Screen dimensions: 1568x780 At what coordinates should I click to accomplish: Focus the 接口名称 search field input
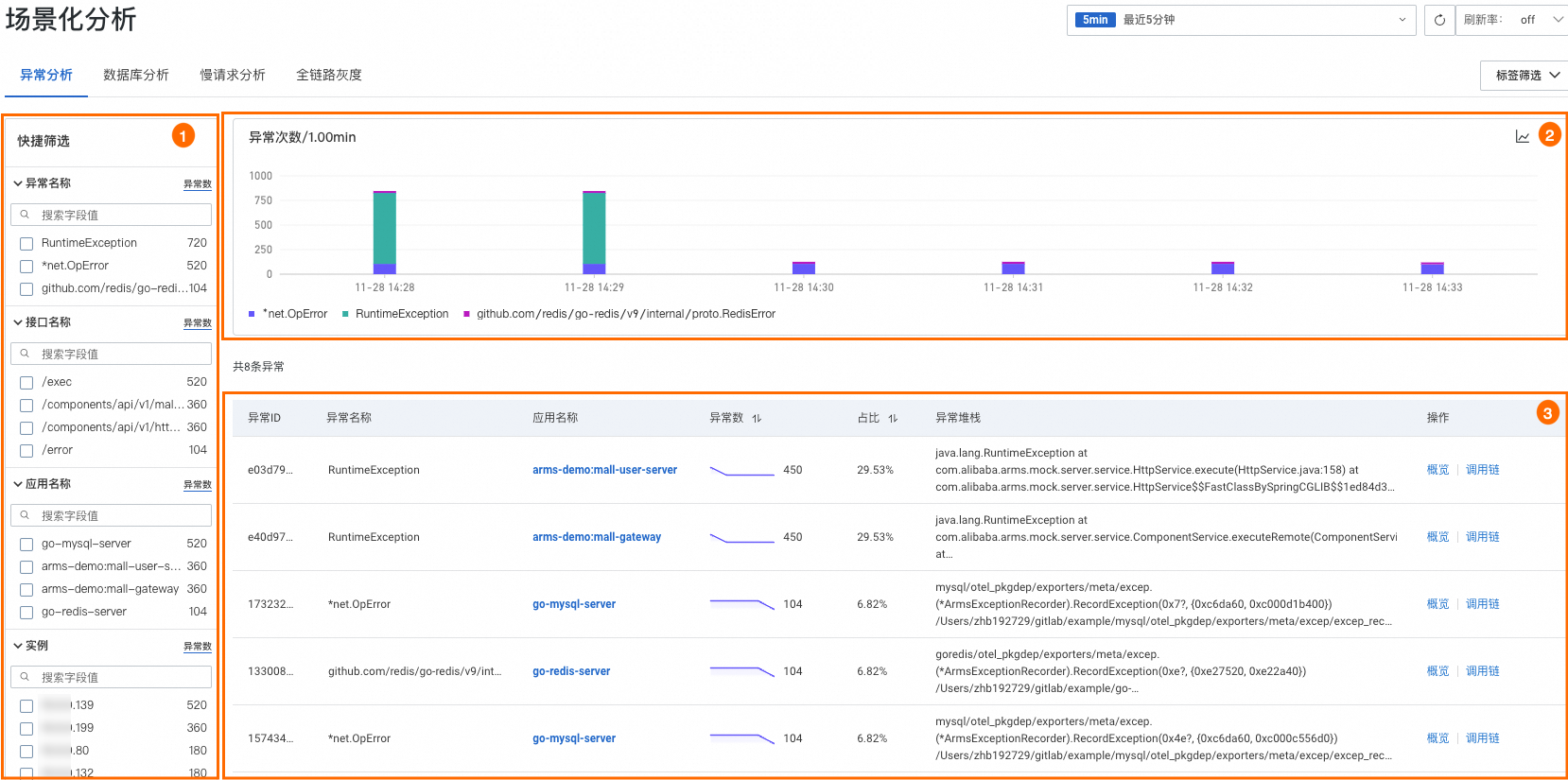coord(123,354)
